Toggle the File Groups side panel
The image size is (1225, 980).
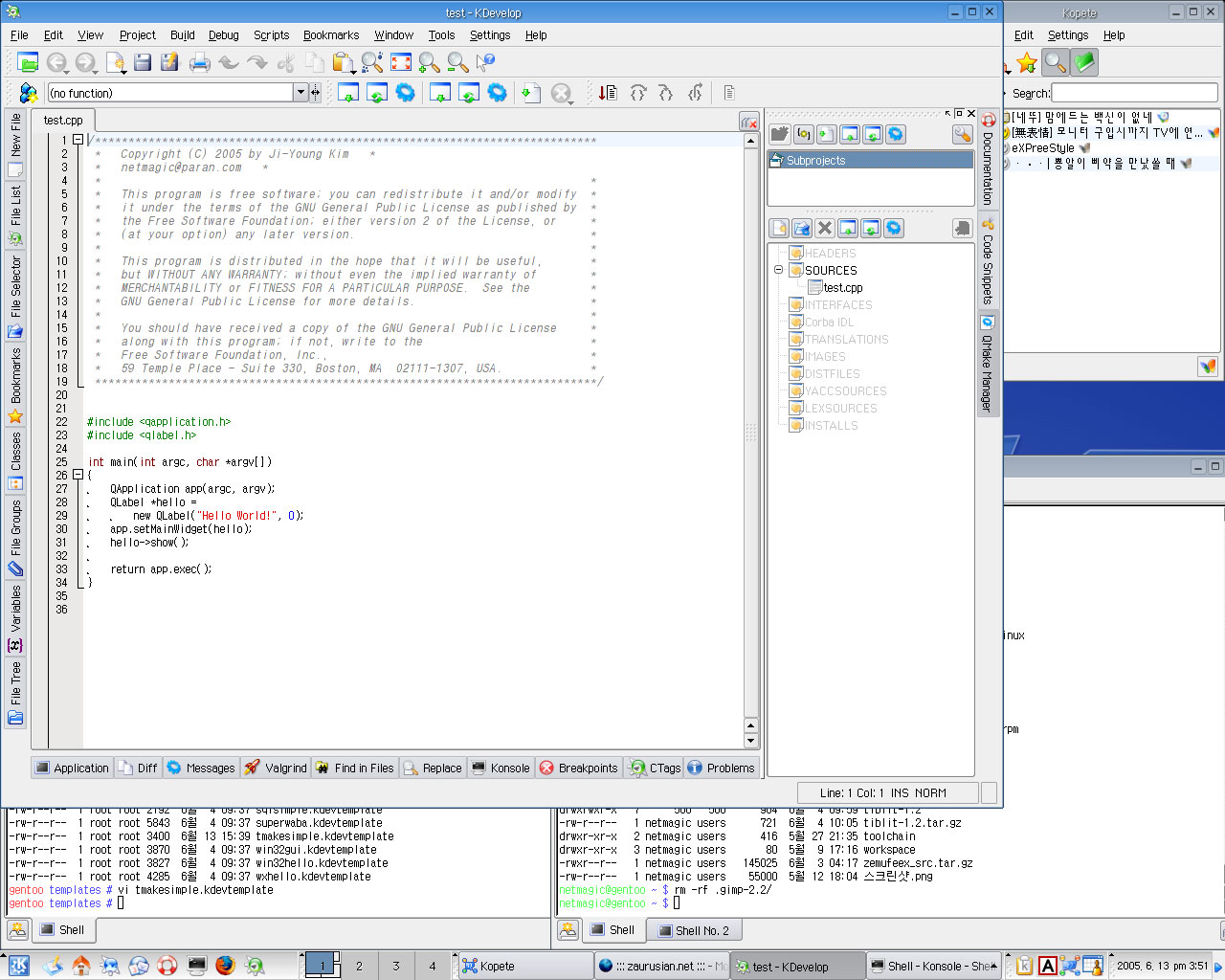pyautogui.click(x=15, y=538)
